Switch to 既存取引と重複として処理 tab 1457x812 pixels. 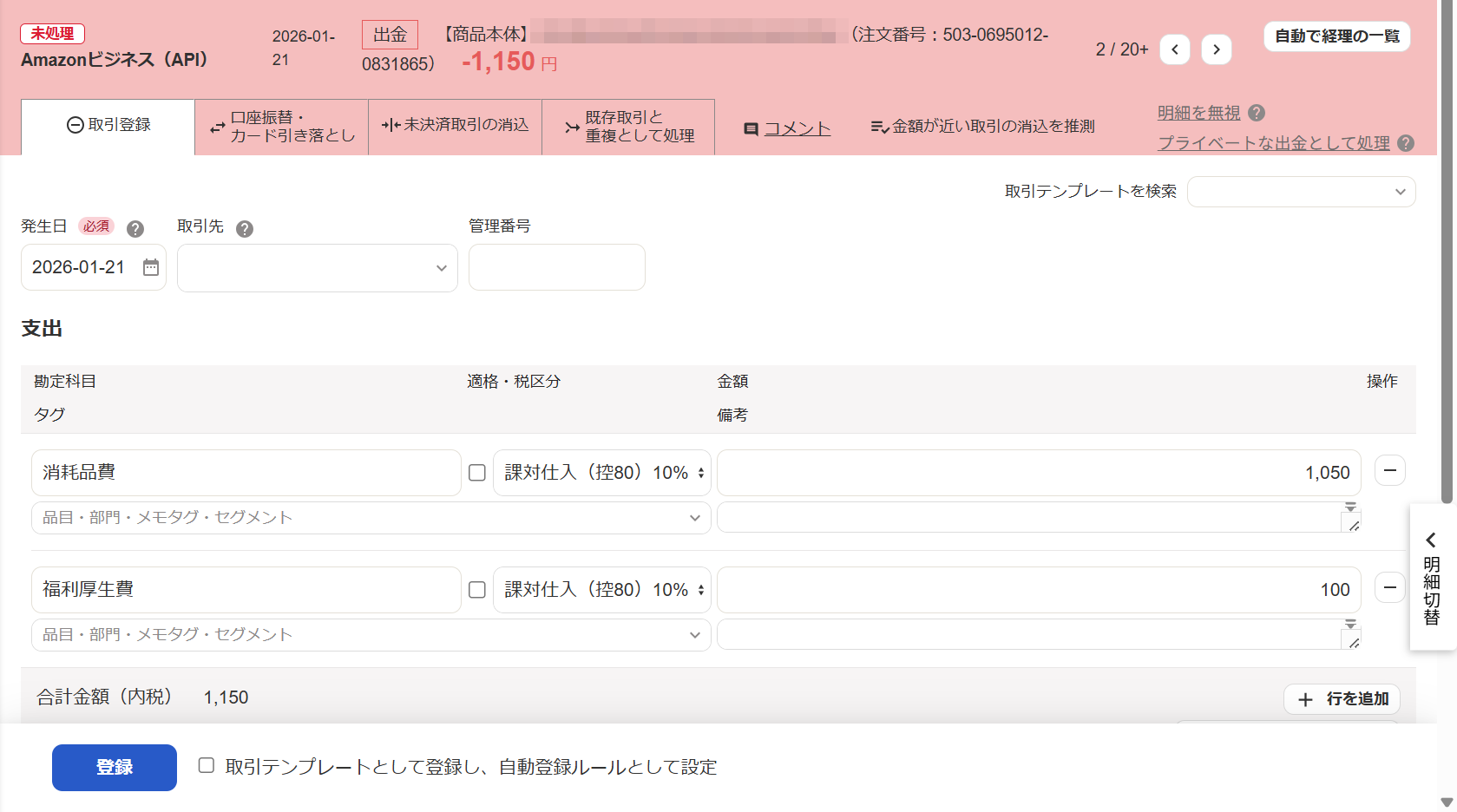pyautogui.click(x=628, y=127)
